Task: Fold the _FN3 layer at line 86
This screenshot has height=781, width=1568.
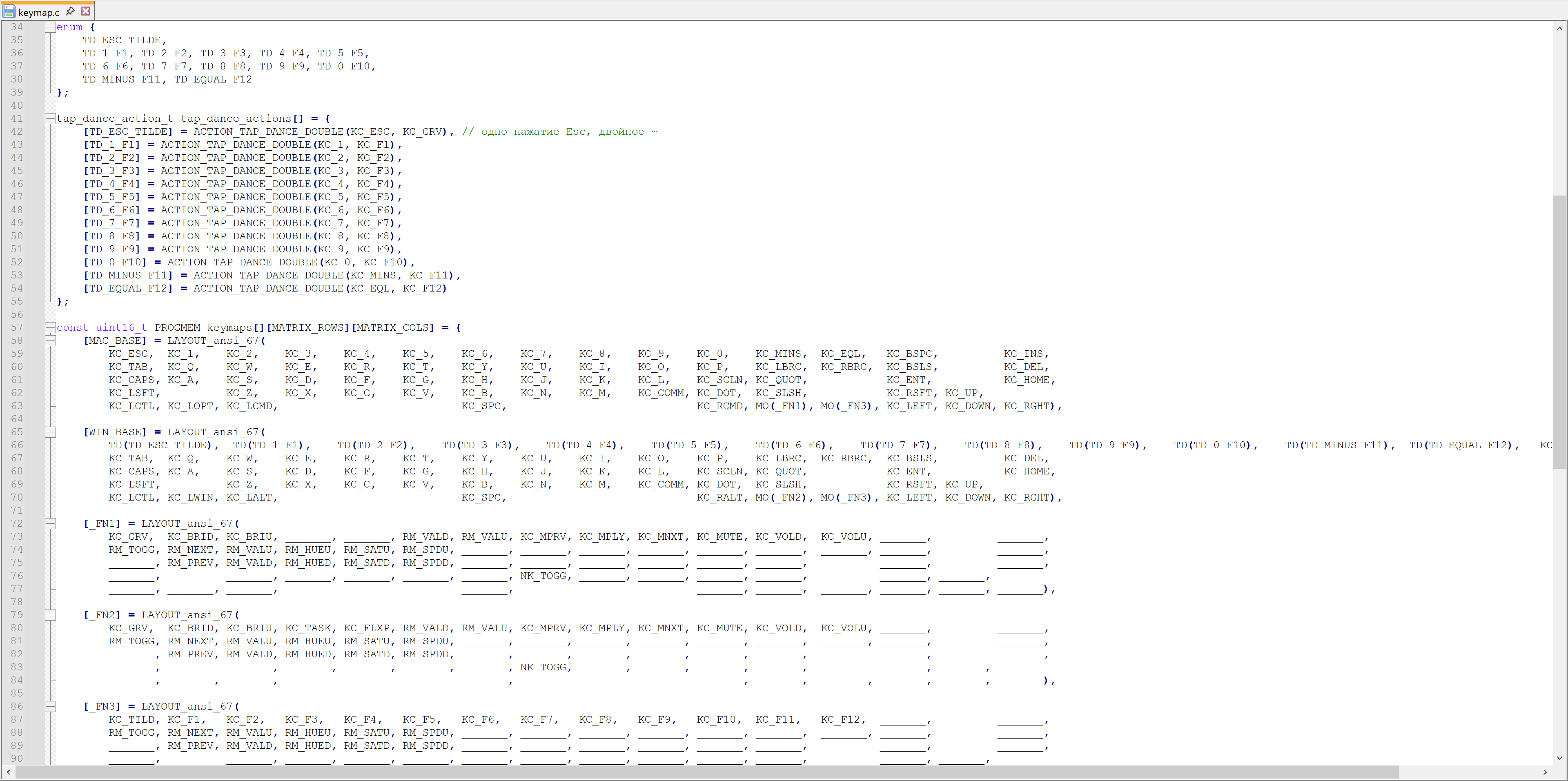Action: click(x=50, y=706)
